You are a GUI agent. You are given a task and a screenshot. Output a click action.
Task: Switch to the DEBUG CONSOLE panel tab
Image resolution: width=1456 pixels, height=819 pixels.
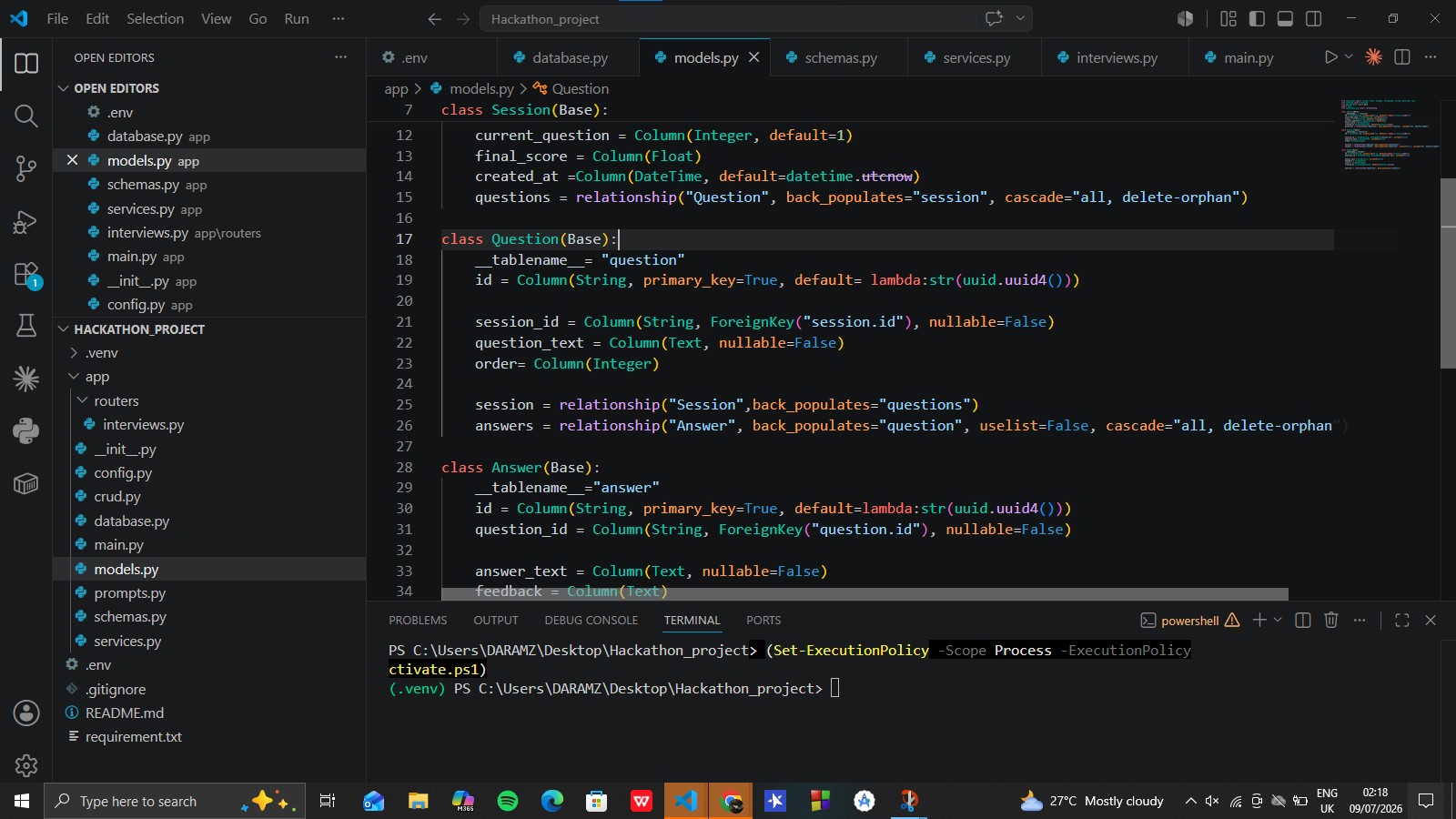pos(591,621)
